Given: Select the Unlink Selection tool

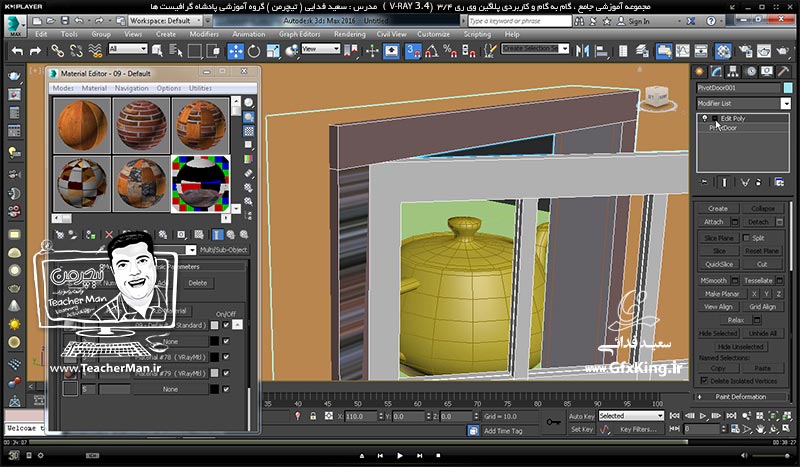Looking at the screenshot, I should [76, 51].
